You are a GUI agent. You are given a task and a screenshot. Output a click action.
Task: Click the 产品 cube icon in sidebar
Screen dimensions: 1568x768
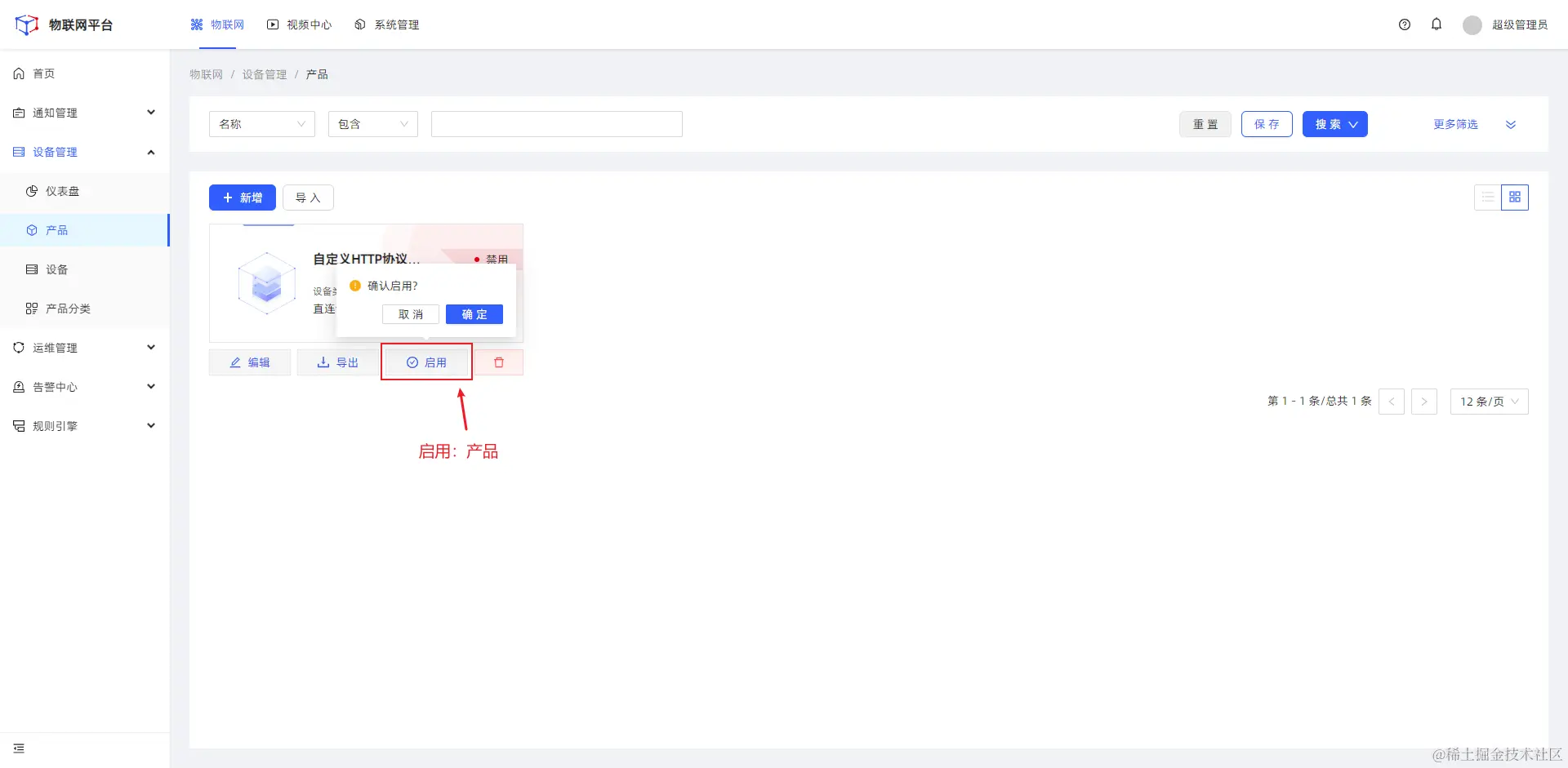coord(32,230)
